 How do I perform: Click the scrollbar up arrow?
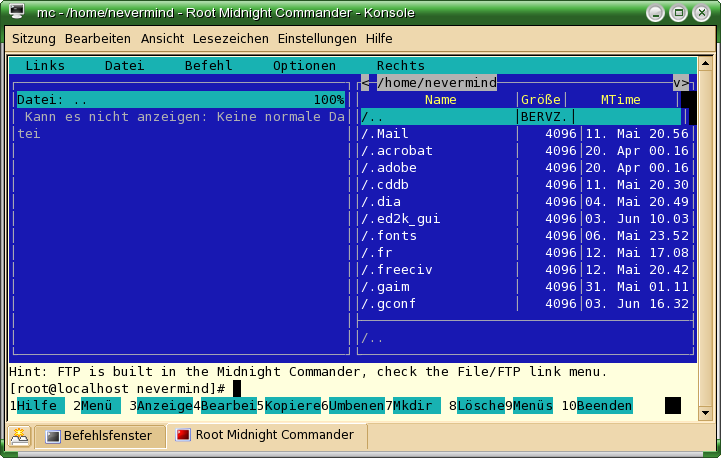tap(705, 63)
